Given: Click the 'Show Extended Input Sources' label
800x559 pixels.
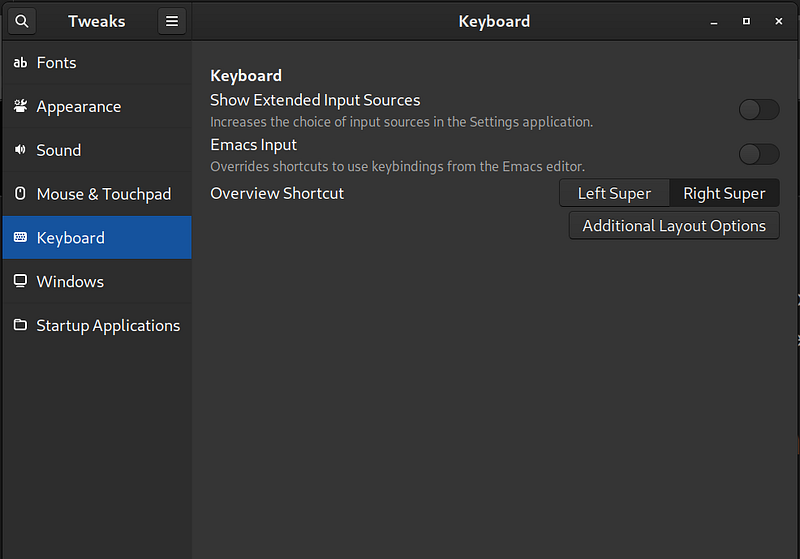Looking at the screenshot, I should click(315, 100).
